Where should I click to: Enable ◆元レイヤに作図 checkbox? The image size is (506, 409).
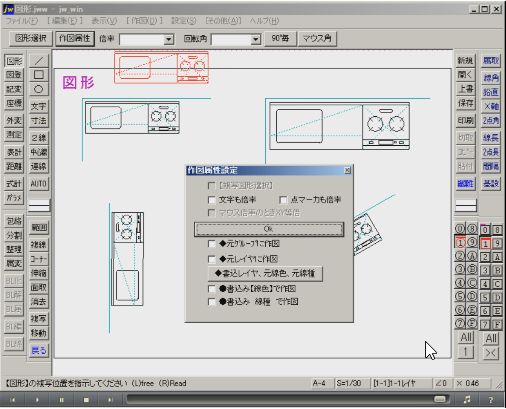211,259
